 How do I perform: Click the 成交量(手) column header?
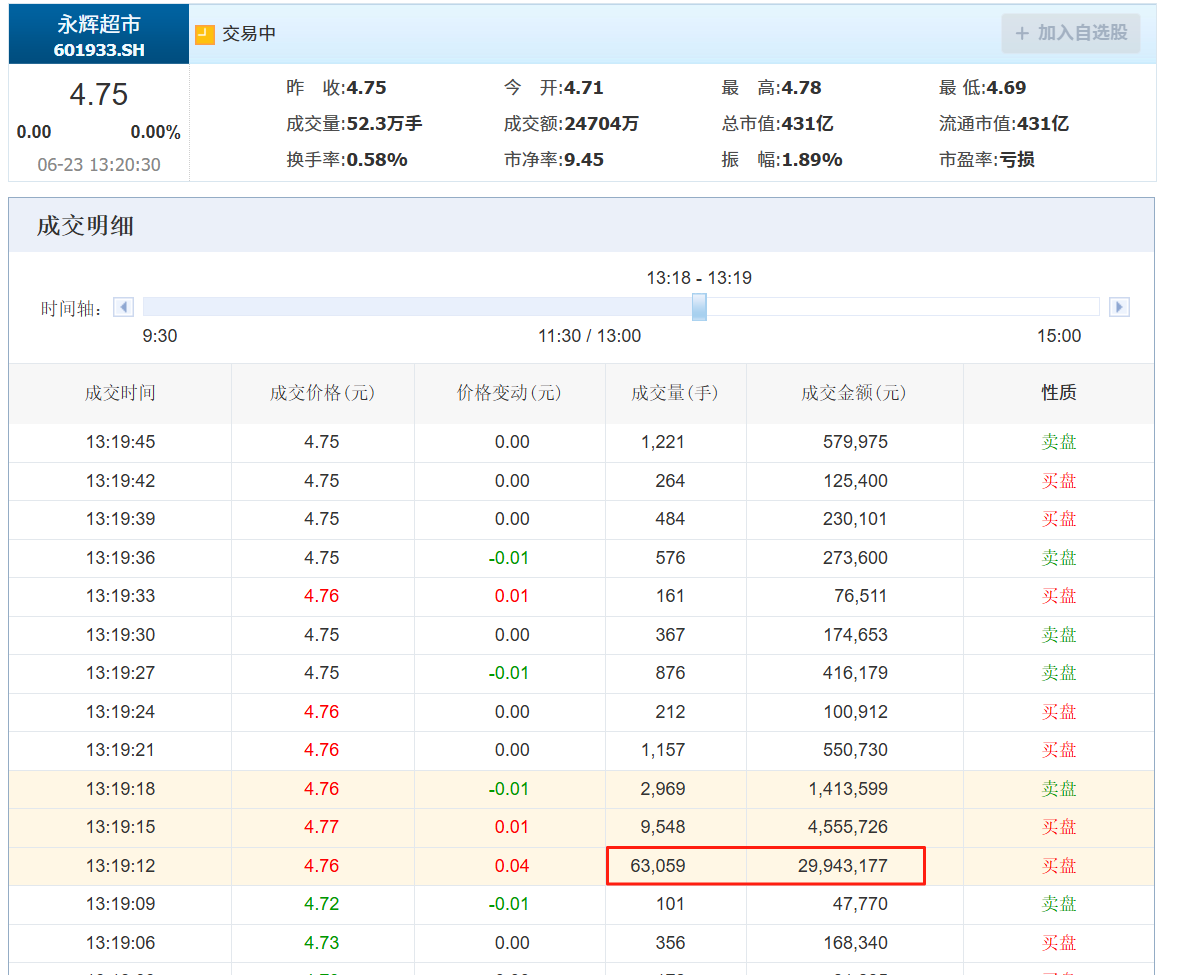tap(675, 393)
